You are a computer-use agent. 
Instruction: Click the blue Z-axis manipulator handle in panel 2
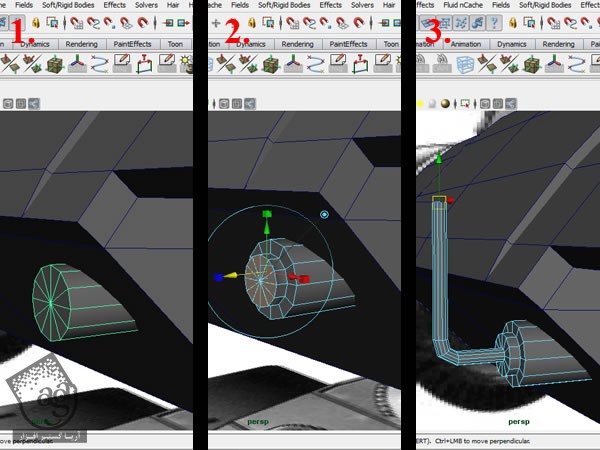[x=217, y=277]
